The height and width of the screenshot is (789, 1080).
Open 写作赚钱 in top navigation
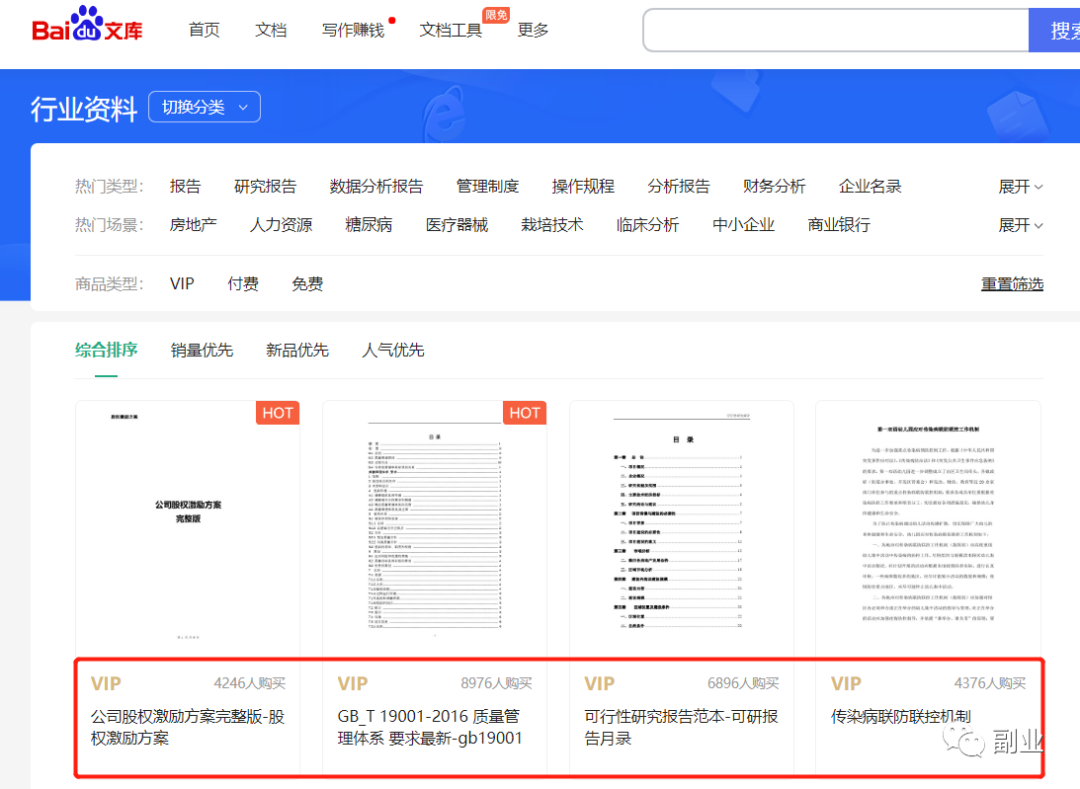coord(353,30)
